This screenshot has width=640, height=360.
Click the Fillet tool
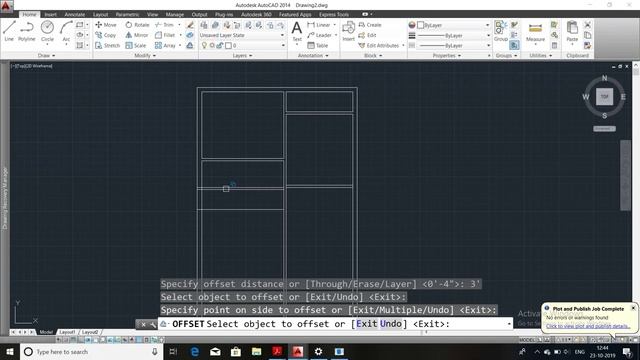pos(165,35)
